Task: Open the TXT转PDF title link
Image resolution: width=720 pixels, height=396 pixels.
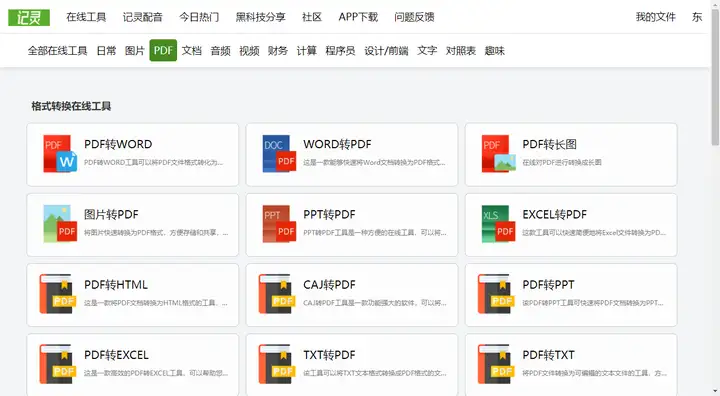Action: [329, 355]
